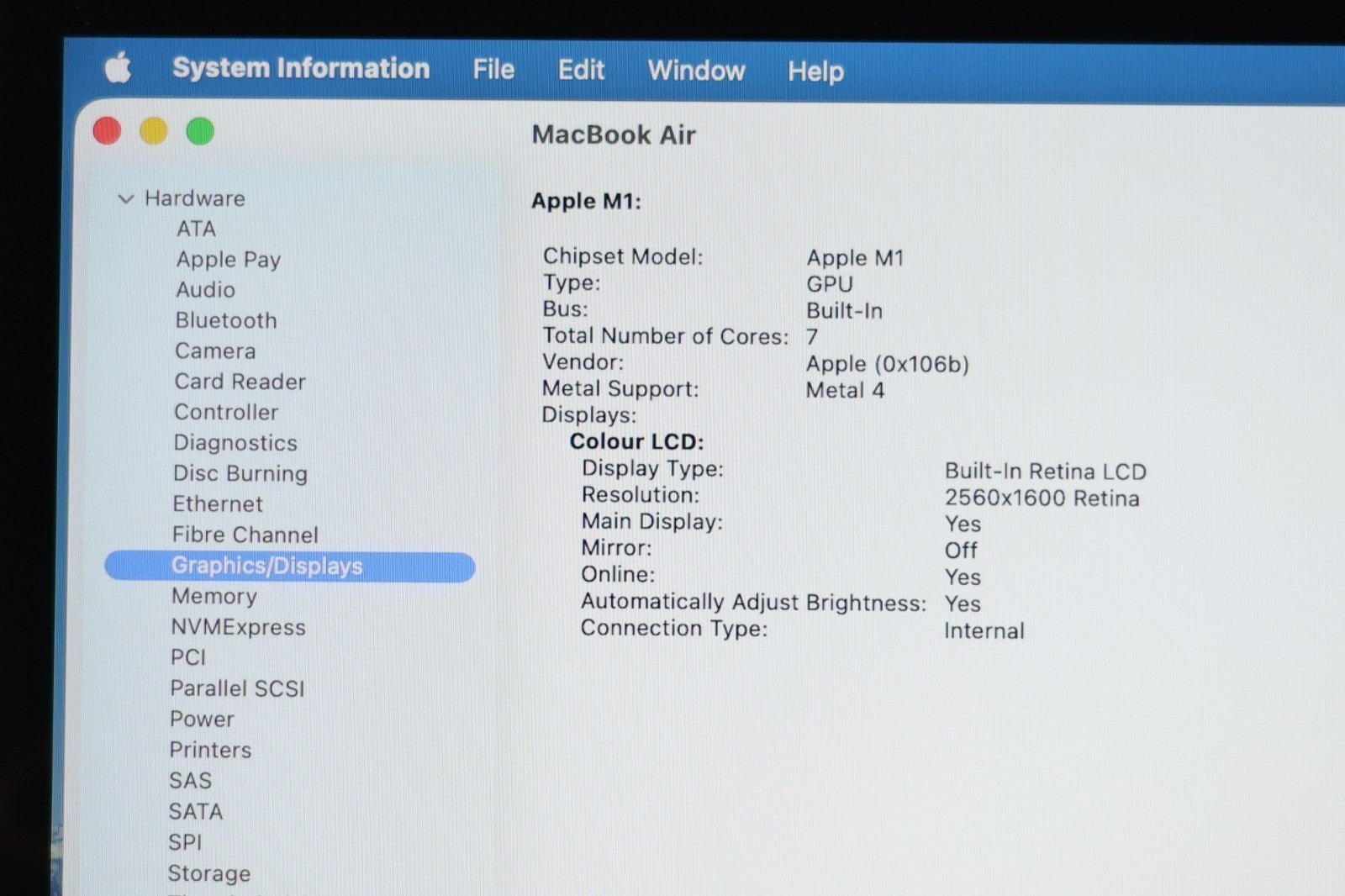Click the green full-screen window button
1345x896 pixels.
(x=200, y=132)
